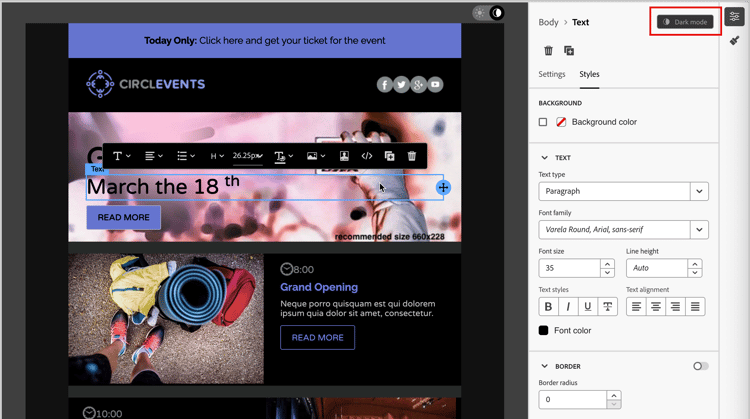Enable the Background color checkbox

542,122
